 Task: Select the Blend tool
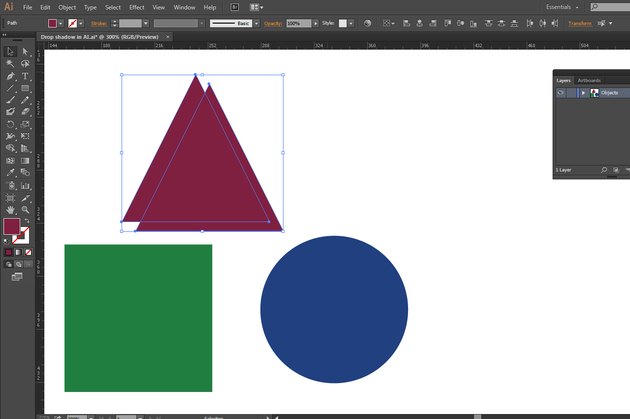tap(25, 173)
